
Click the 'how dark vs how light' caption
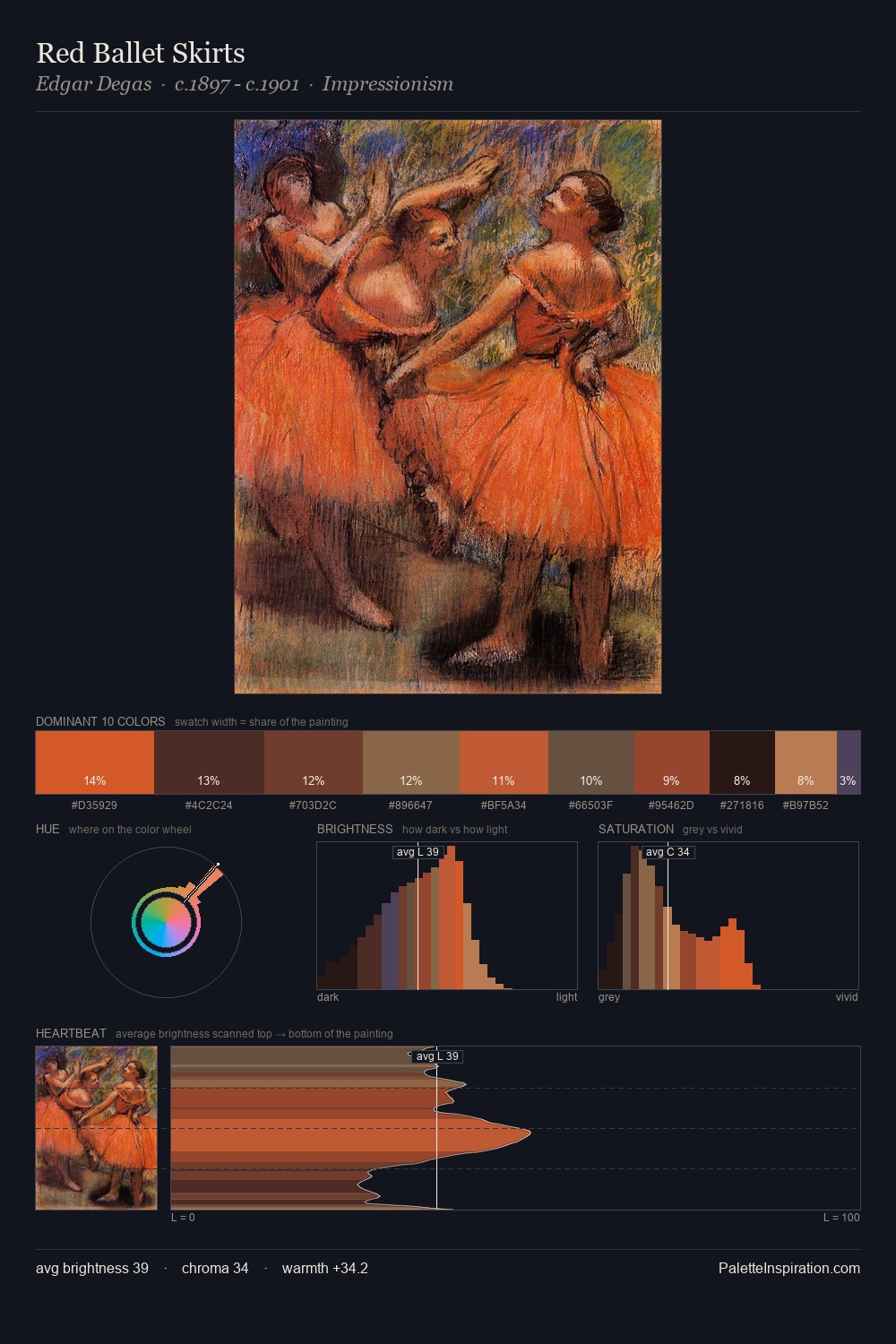tap(454, 830)
